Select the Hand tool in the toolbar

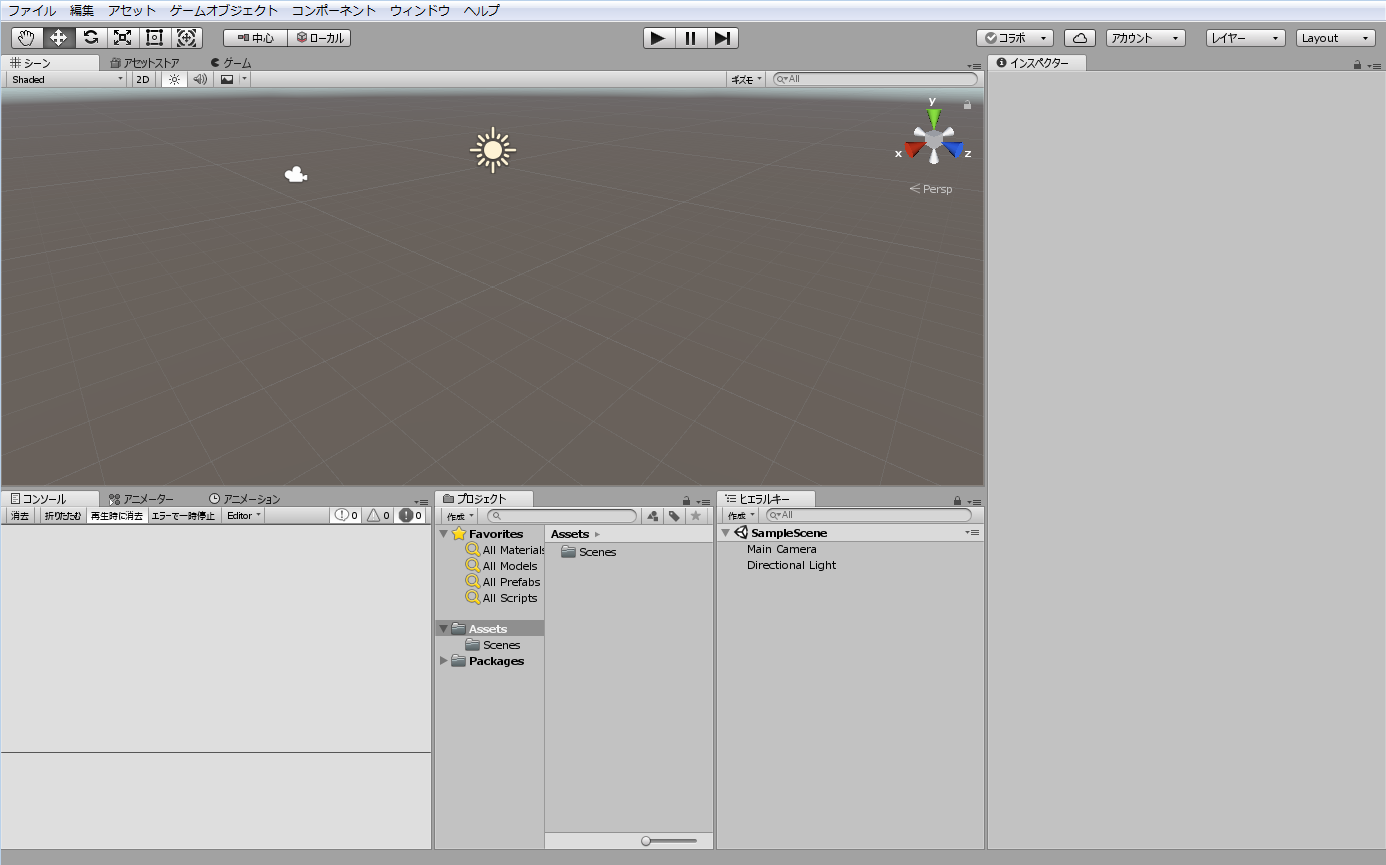pyautogui.click(x=27, y=38)
